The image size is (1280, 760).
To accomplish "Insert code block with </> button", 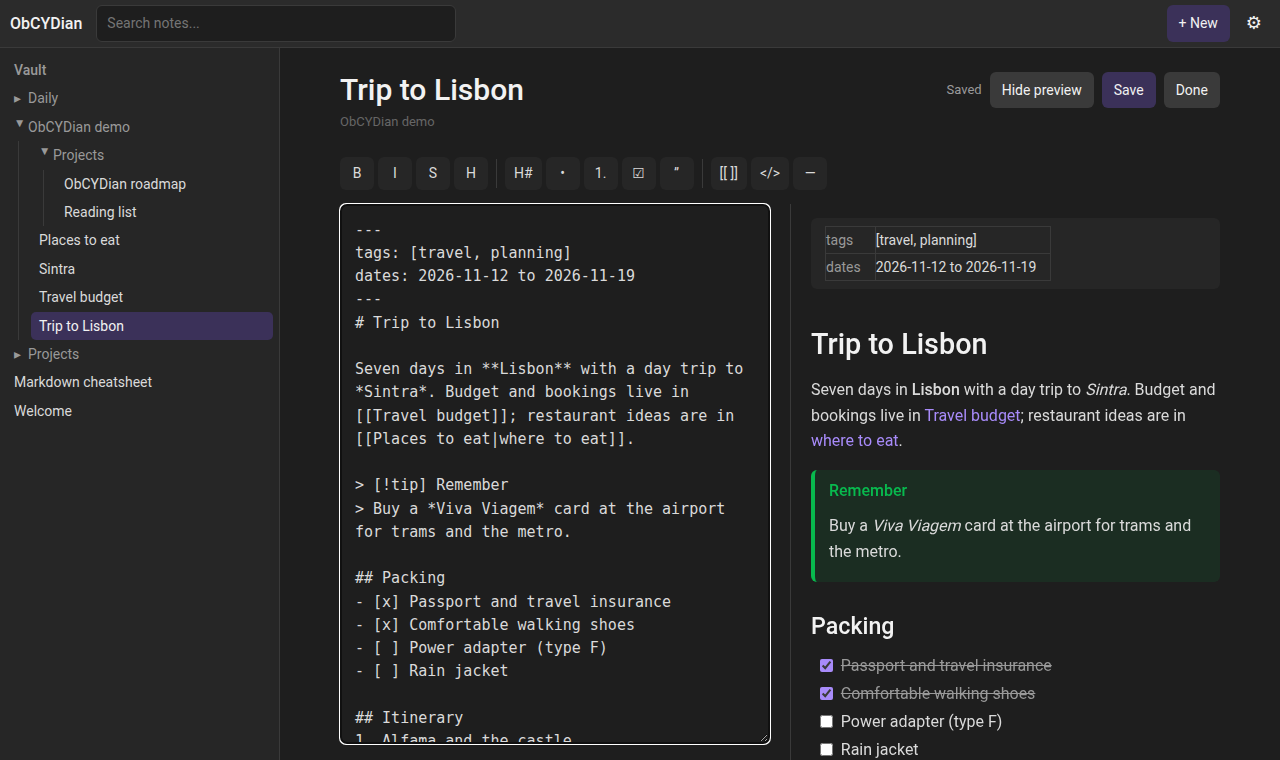I will (770, 173).
